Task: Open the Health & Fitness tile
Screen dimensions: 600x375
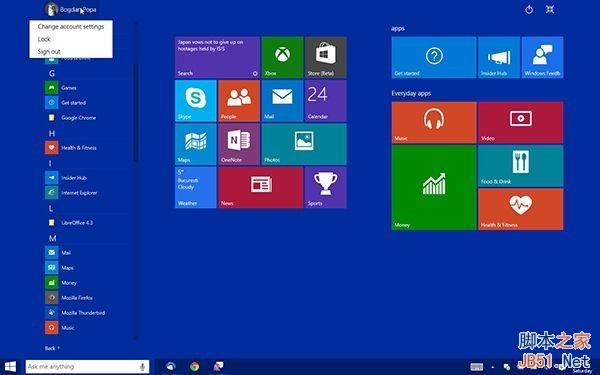Action: point(521,209)
